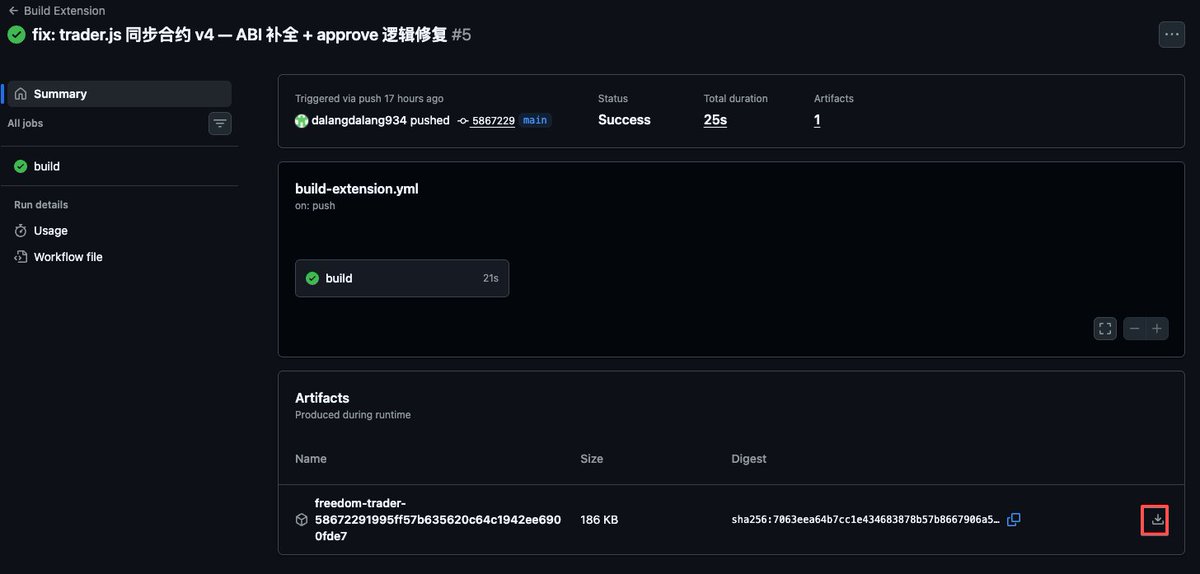Click the dalangdalang934 avatar

pyautogui.click(x=301, y=120)
